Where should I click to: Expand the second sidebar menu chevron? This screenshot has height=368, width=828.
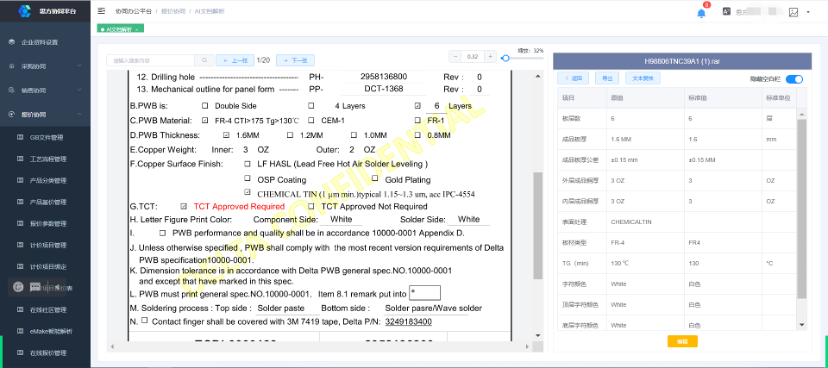point(79,66)
